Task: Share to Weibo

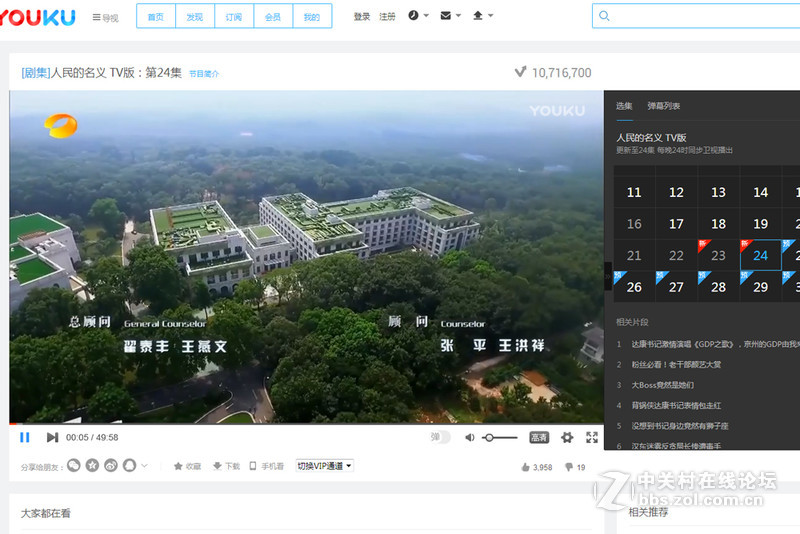Action: [x=111, y=465]
